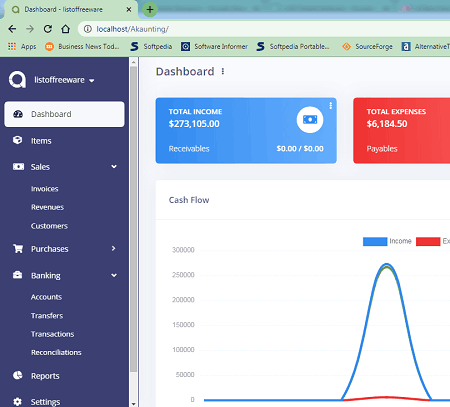Click the Dashboard speedometer icon
Screen dimensions: 450x407
18,114
